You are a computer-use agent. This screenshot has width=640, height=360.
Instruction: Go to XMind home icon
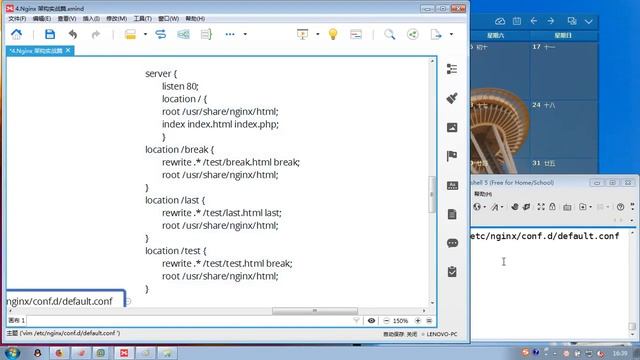pos(16,34)
